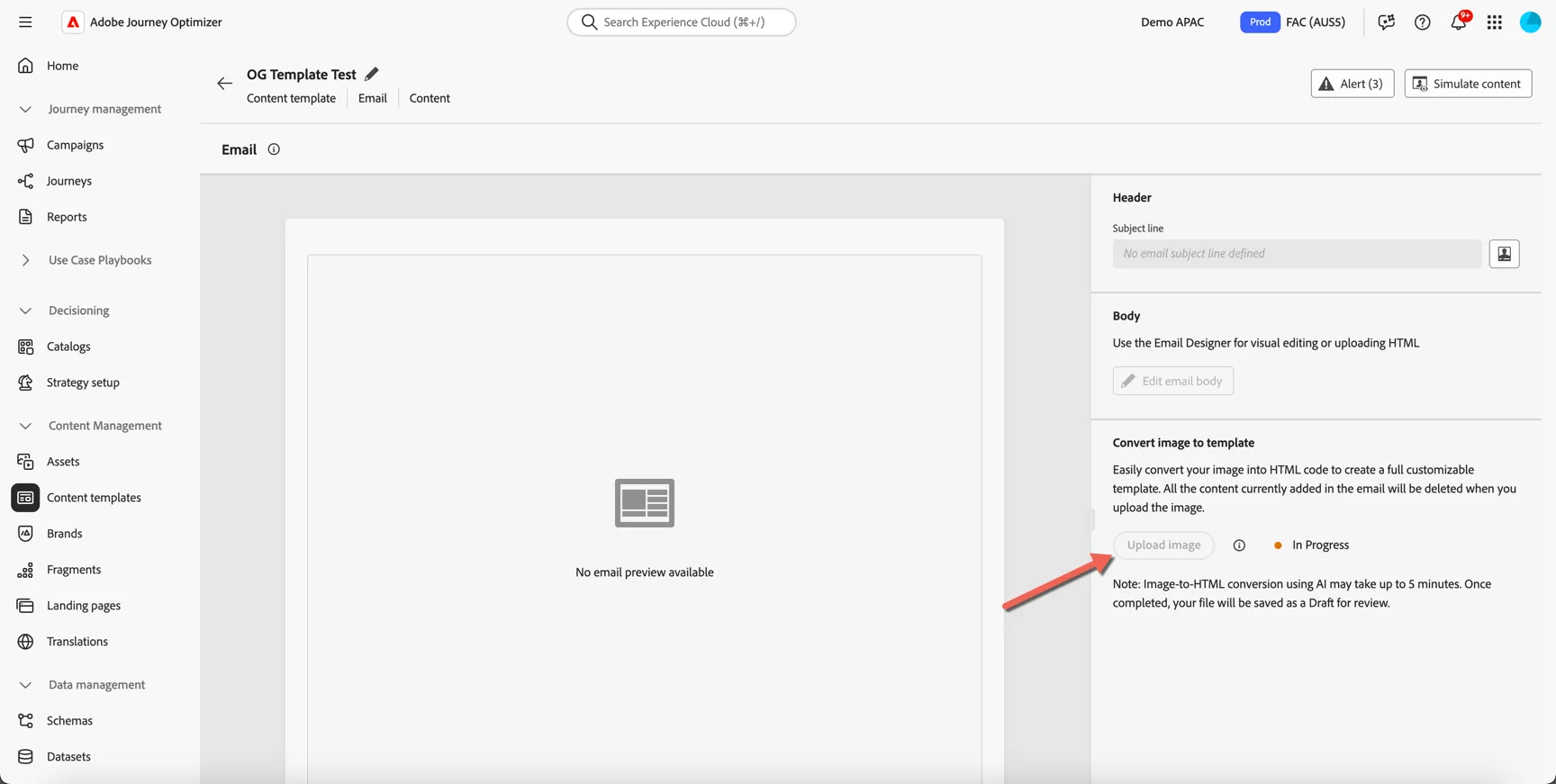Viewport: 1556px width, 784px height.
Task: Select the Email breadcrumb
Action: (373, 98)
